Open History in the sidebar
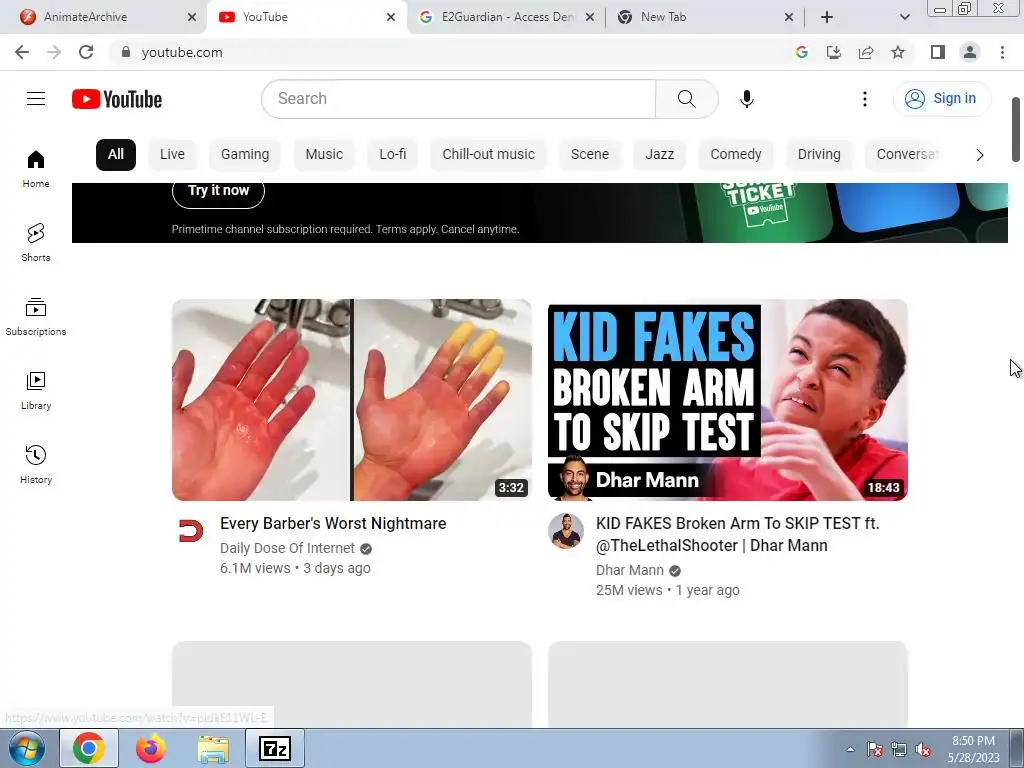The height and width of the screenshot is (768, 1024). coord(36,464)
